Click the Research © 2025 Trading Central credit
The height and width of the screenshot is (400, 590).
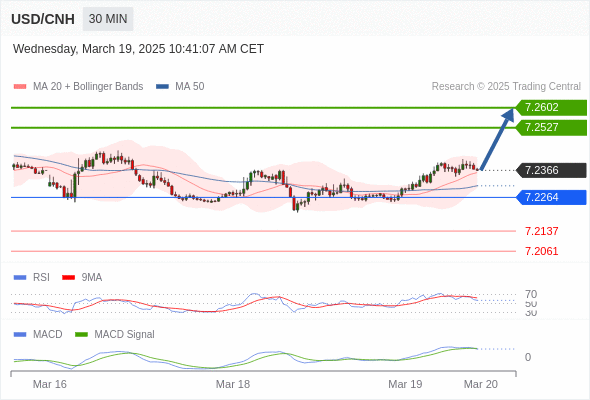[506, 87]
